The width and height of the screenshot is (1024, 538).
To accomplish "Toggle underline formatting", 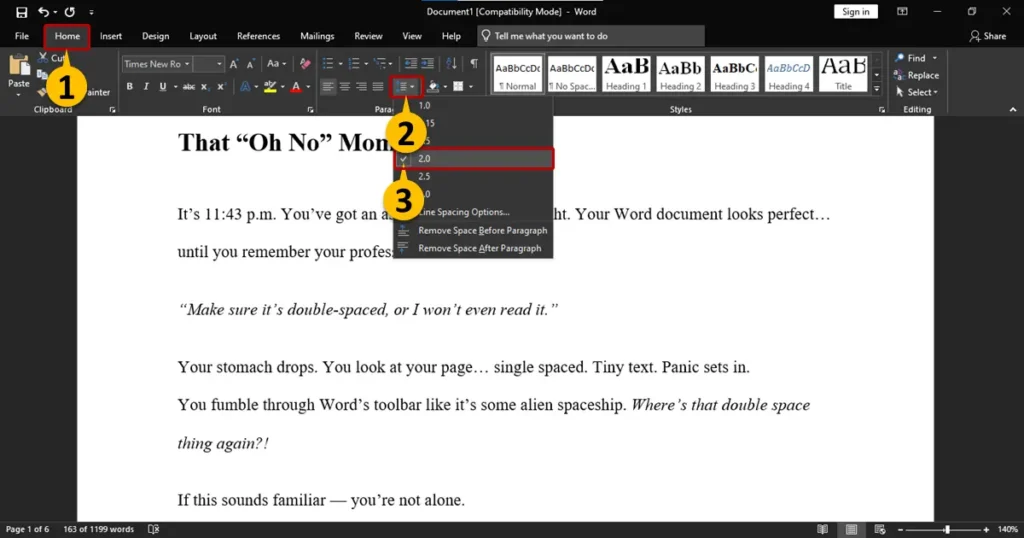I will click(162, 86).
